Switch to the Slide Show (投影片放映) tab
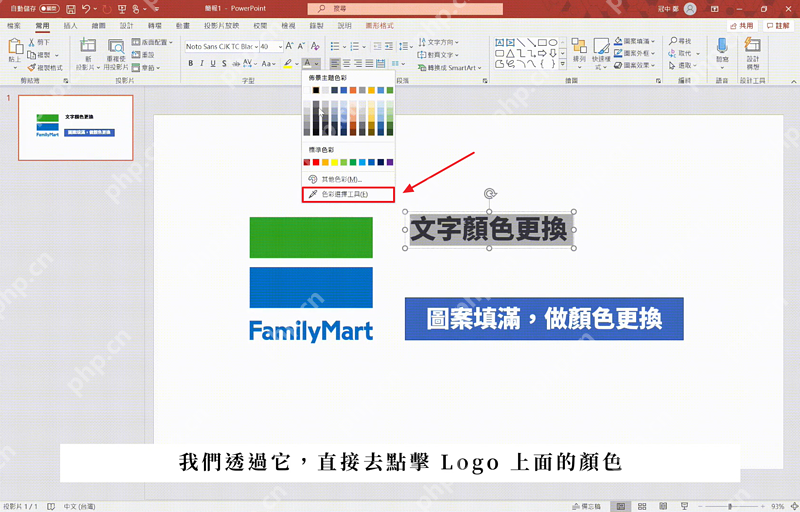 click(x=221, y=25)
